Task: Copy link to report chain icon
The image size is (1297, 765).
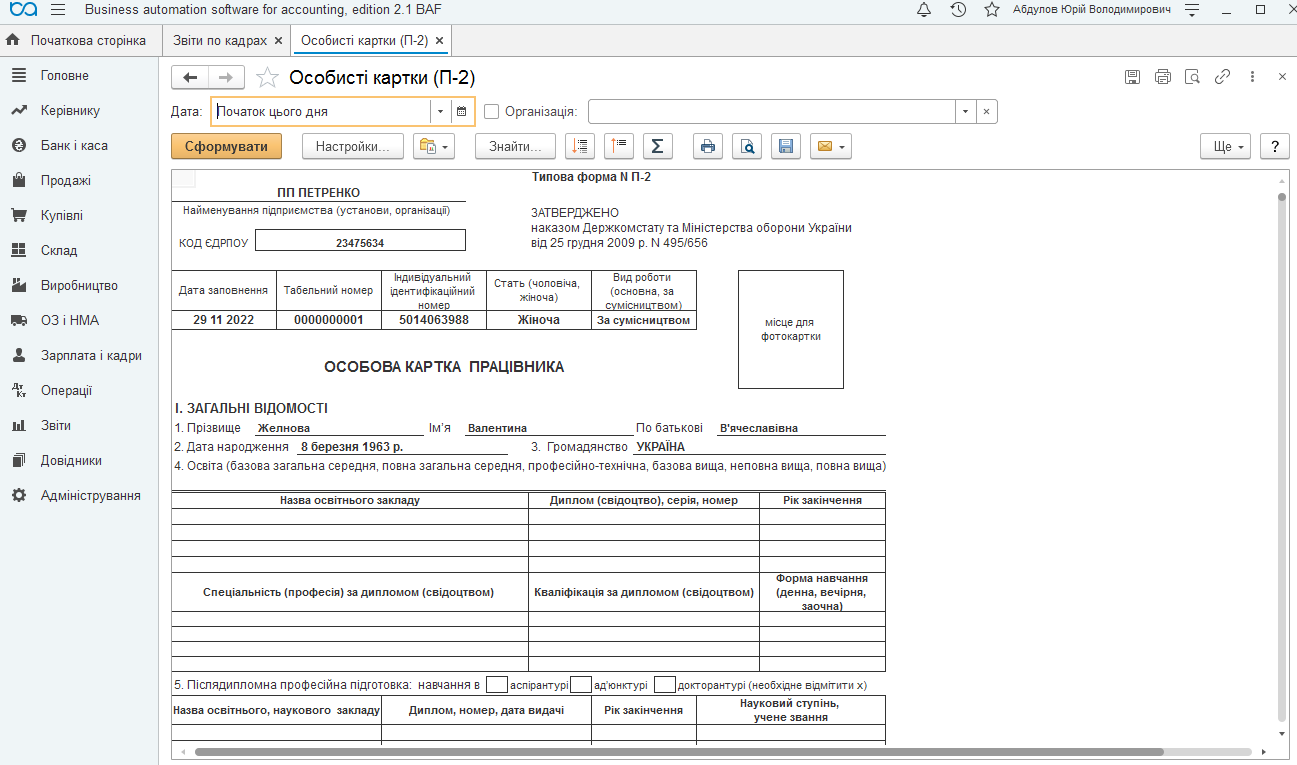Action: coord(1222,77)
